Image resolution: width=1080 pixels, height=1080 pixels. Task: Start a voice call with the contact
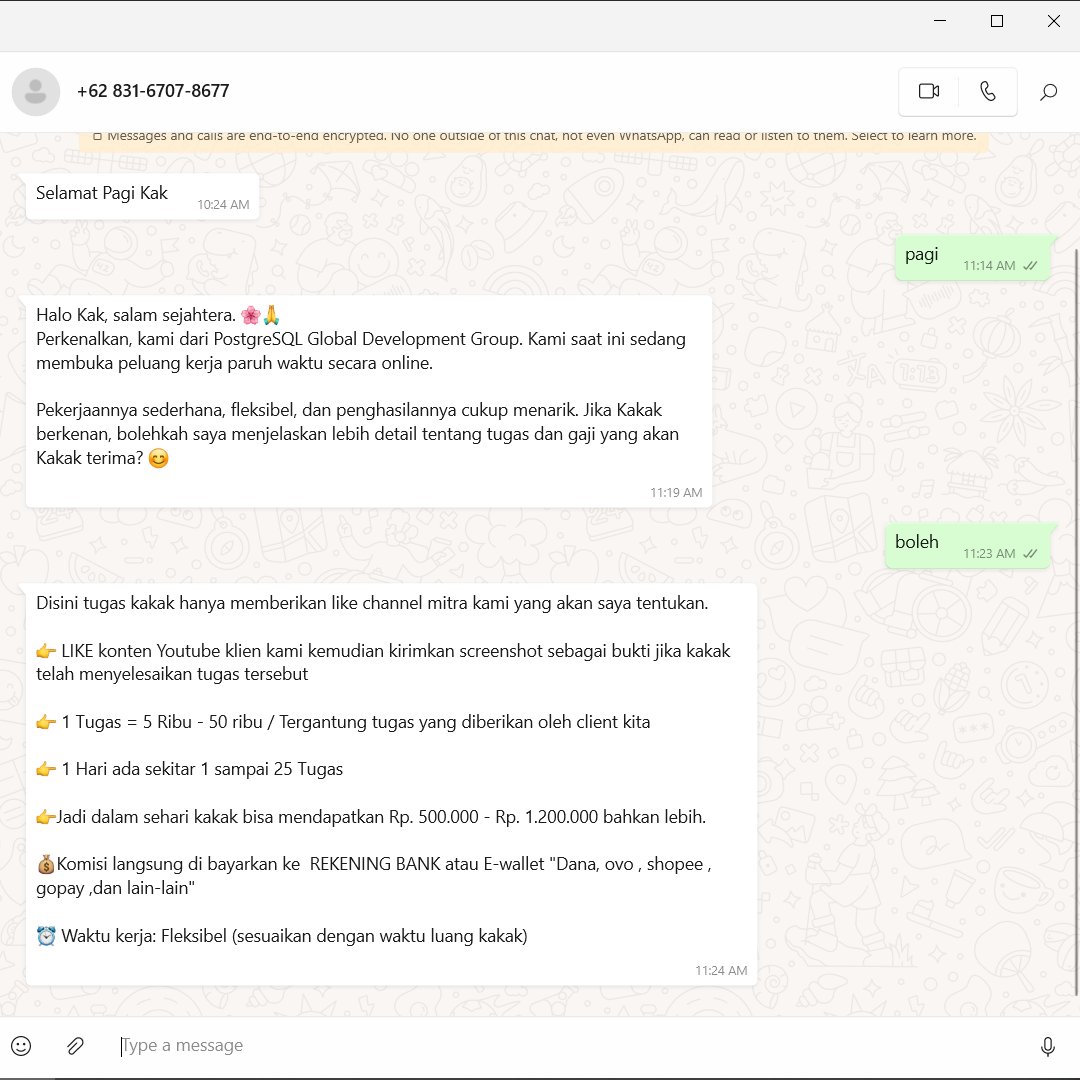coord(988,92)
